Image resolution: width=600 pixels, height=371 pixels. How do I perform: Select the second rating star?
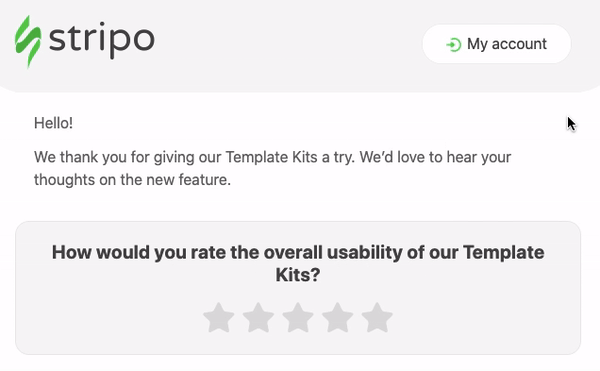(258, 317)
